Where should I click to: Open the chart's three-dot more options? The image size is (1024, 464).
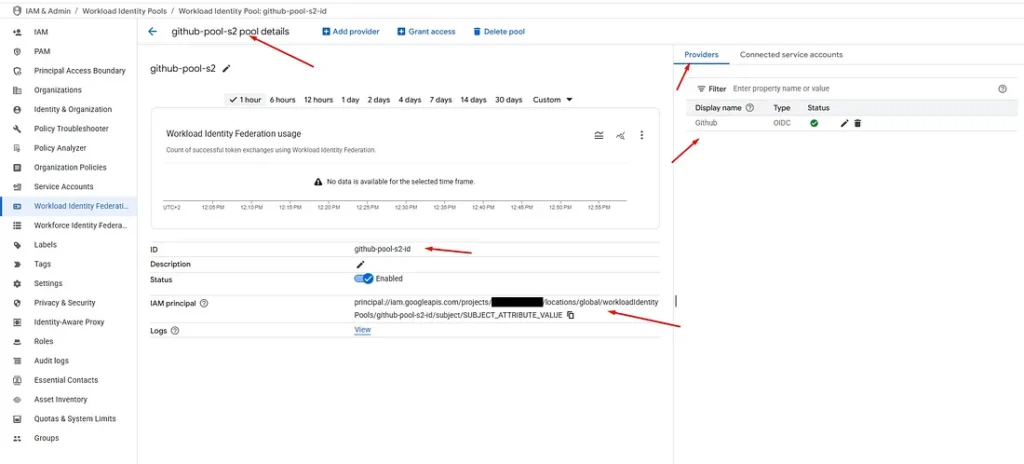(642, 135)
